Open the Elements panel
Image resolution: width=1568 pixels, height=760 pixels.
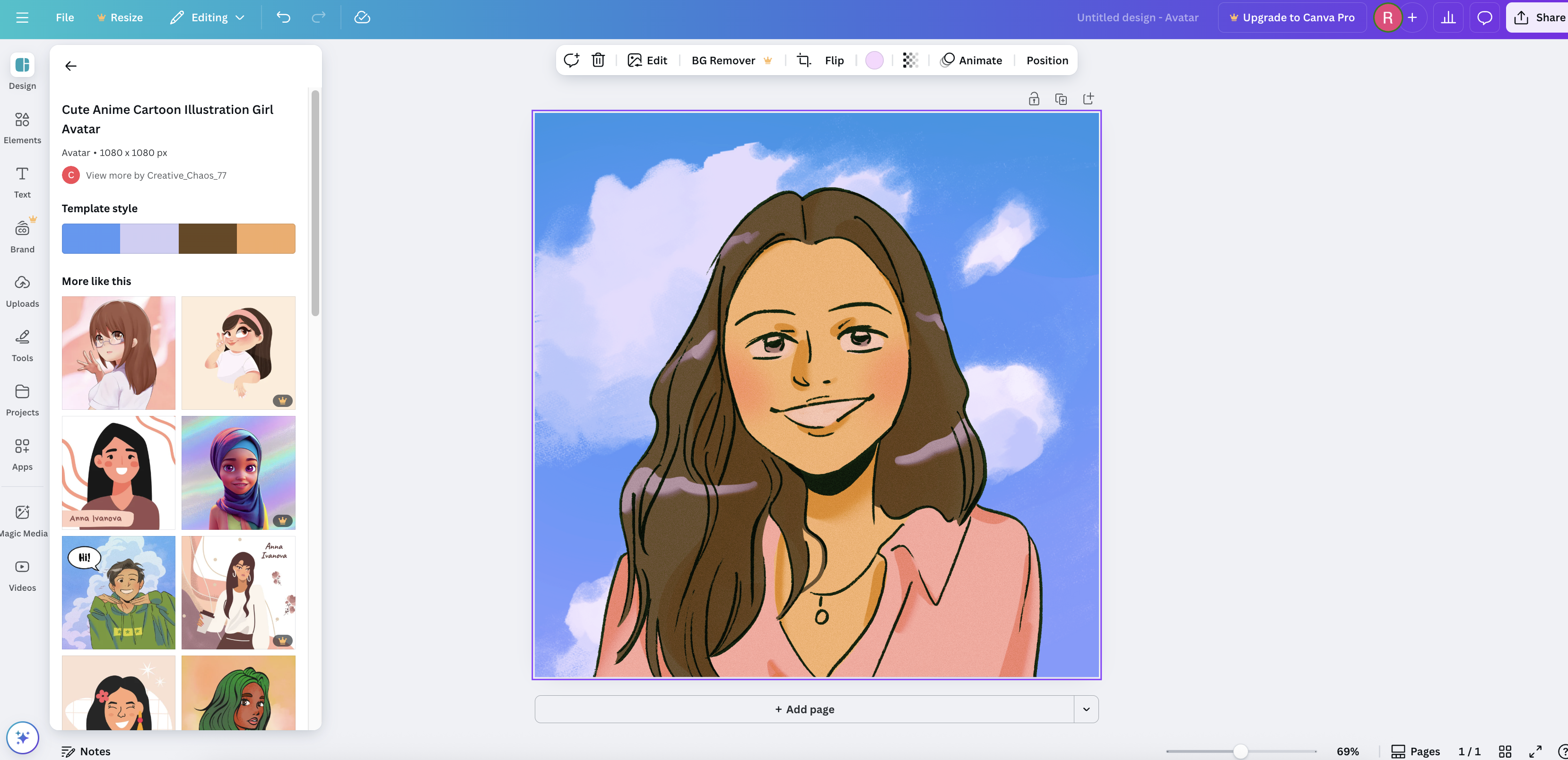22,128
